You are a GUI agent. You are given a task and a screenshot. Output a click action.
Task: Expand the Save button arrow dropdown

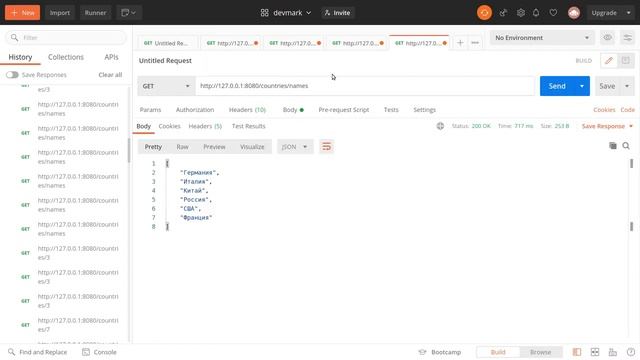pos(627,86)
